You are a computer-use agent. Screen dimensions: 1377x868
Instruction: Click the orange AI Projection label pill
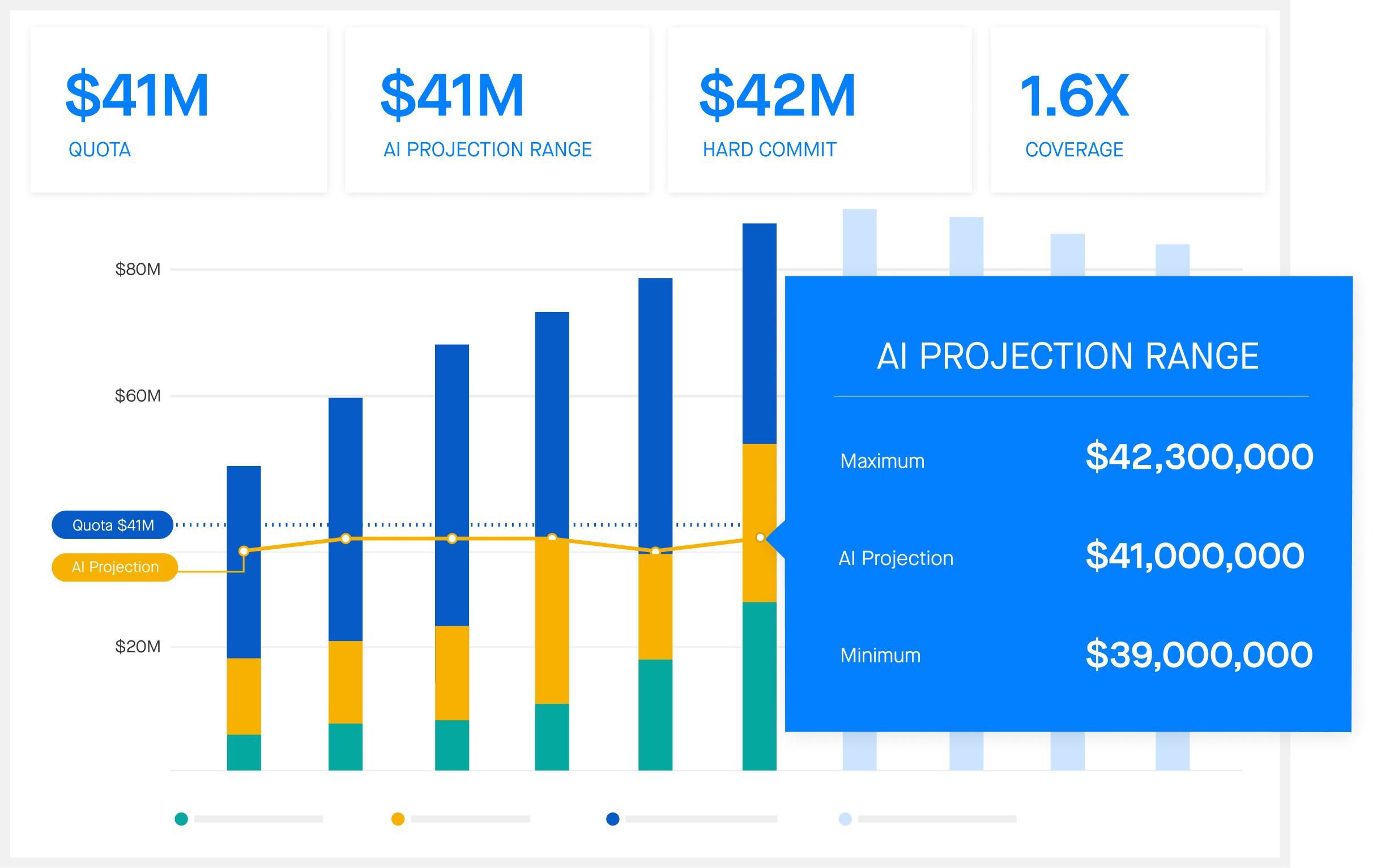pyautogui.click(x=114, y=567)
